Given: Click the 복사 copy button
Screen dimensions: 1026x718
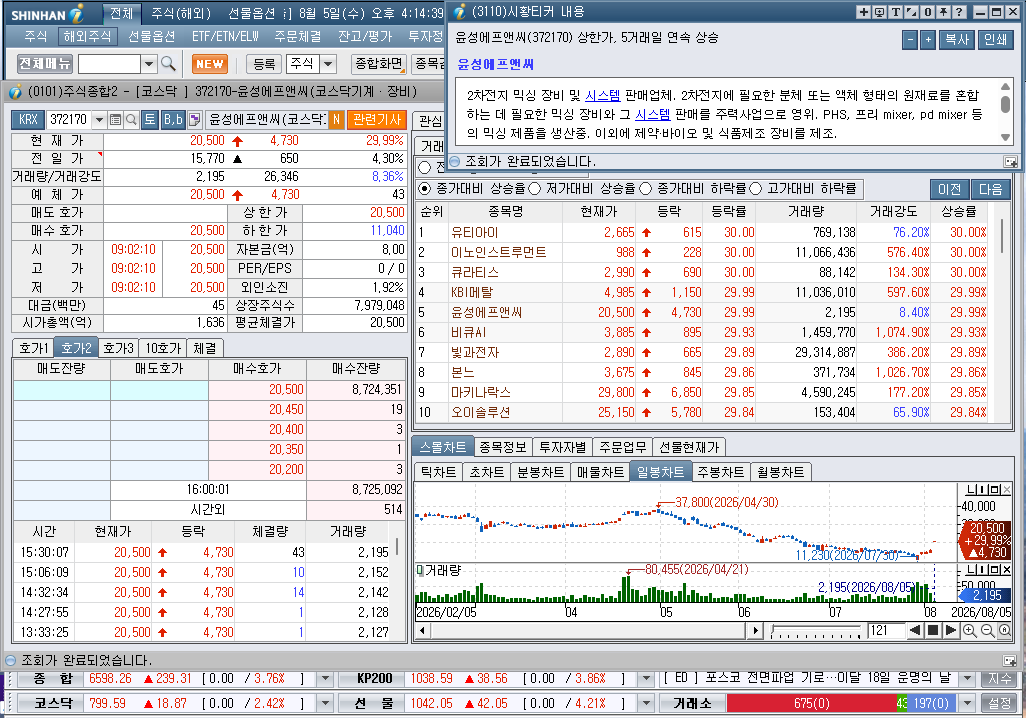Looking at the screenshot, I should click(x=957, y=39).
